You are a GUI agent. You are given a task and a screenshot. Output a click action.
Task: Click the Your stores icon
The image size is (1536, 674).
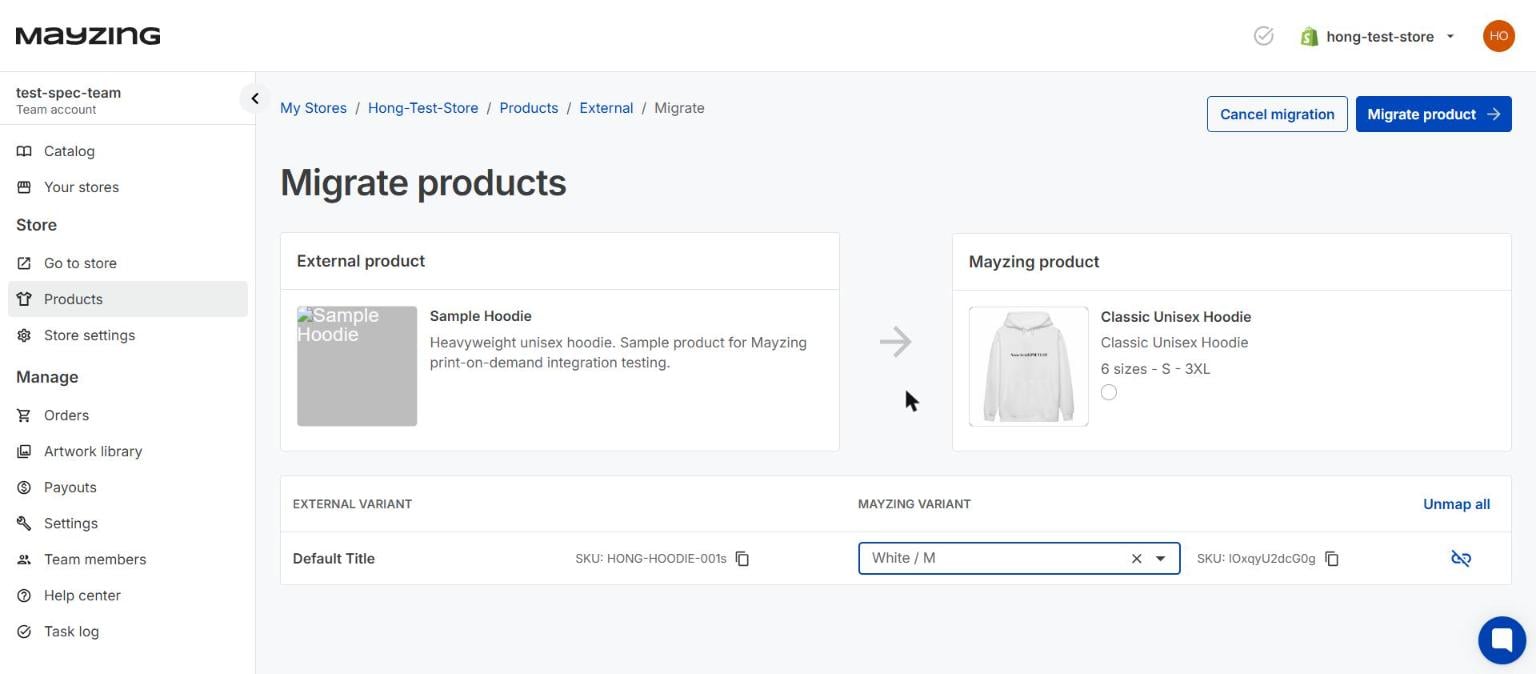pyautogui.click(x=24, y=187)
